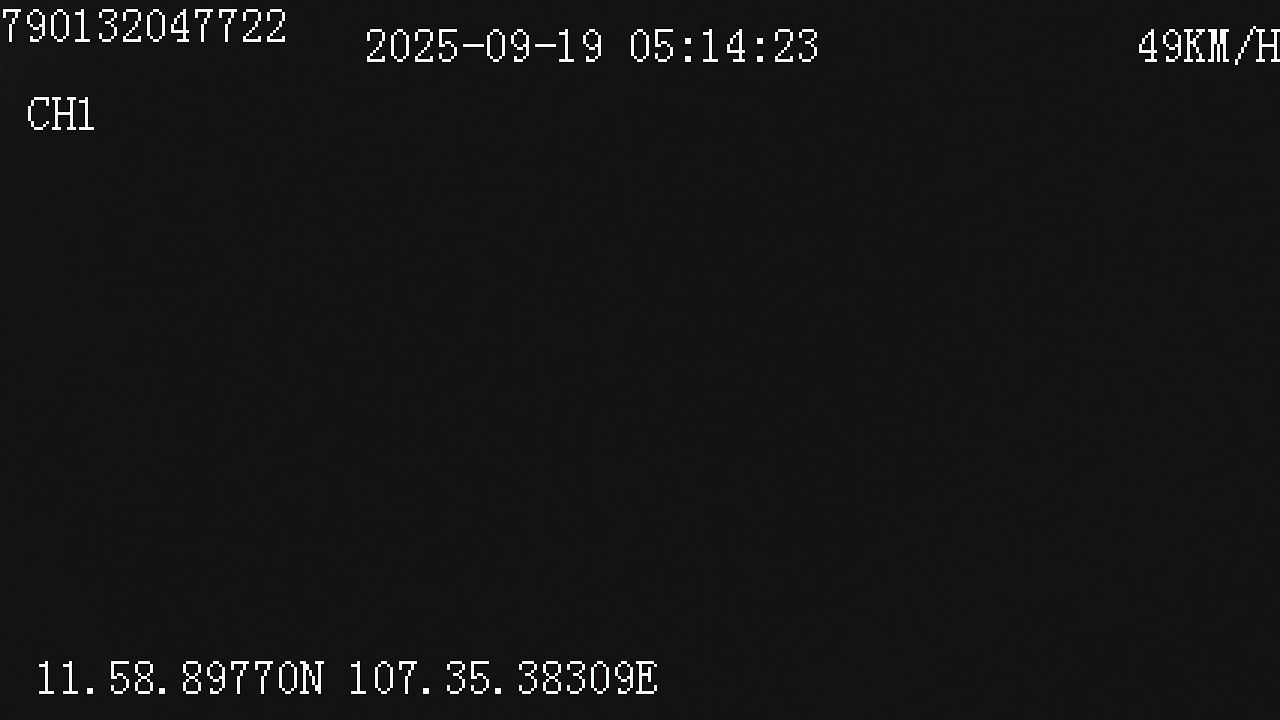Select the device ID 790132047722

pos(143,26)
